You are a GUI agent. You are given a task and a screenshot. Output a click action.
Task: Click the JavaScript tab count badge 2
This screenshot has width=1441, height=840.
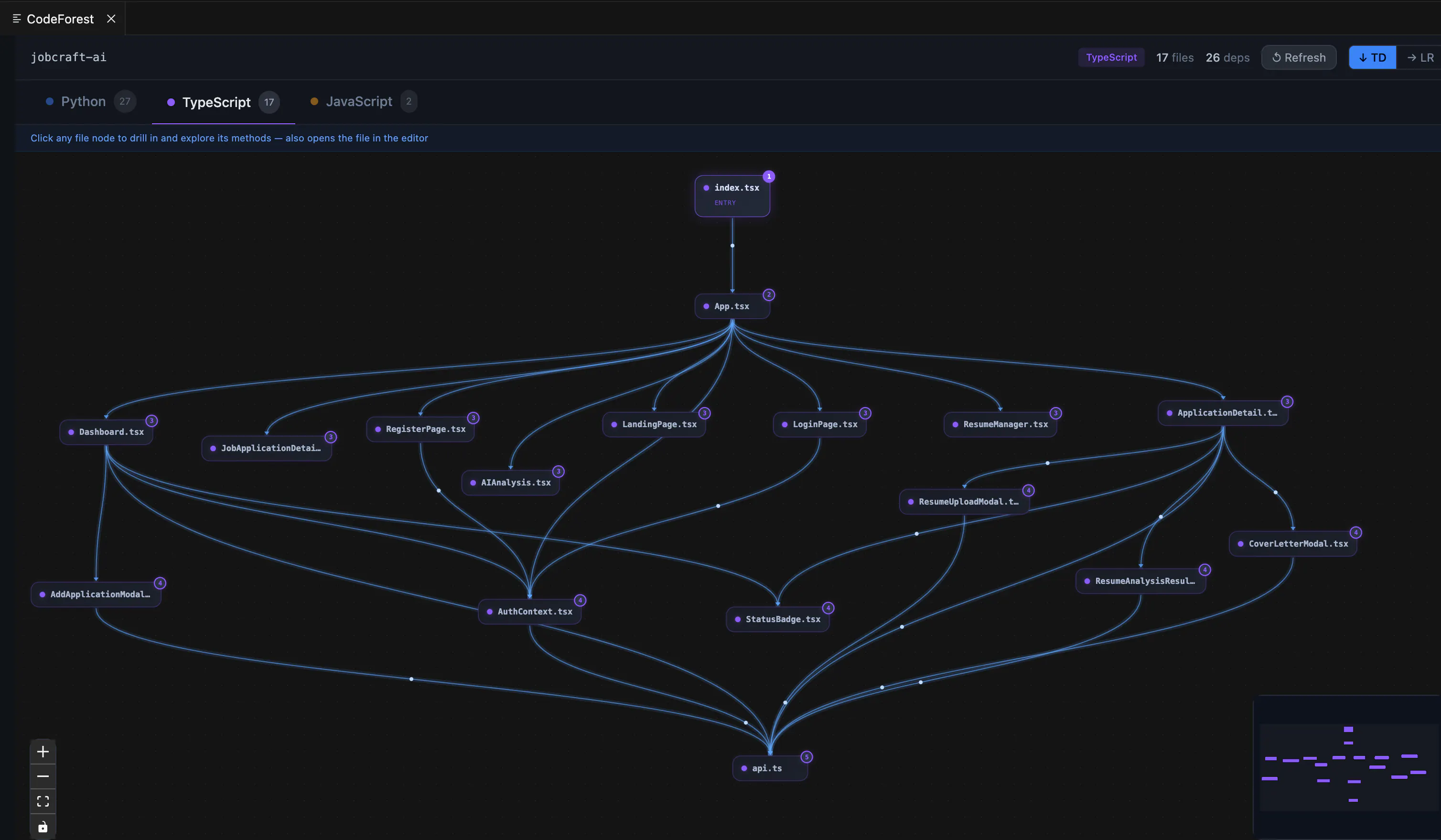pos(409,102)
